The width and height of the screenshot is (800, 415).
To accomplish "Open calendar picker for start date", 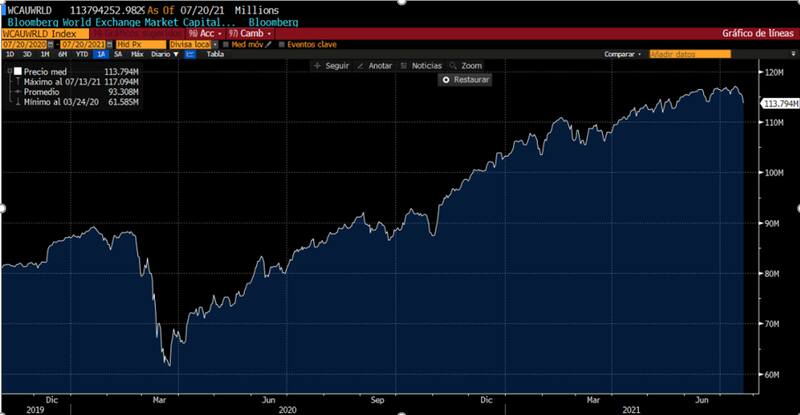I will (52, 44).
